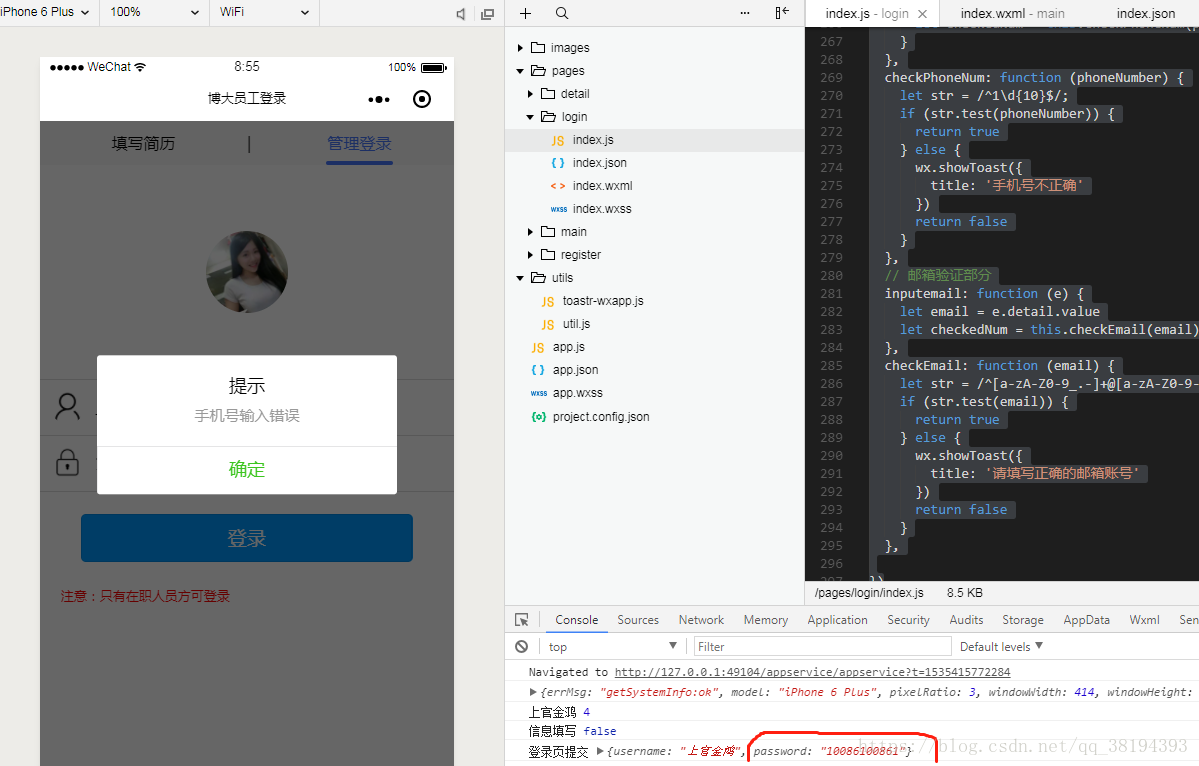The image size is (1199, 766).
Task: Close the index.js editor tab
Action: pyautogui.click(x=923, y=14)
